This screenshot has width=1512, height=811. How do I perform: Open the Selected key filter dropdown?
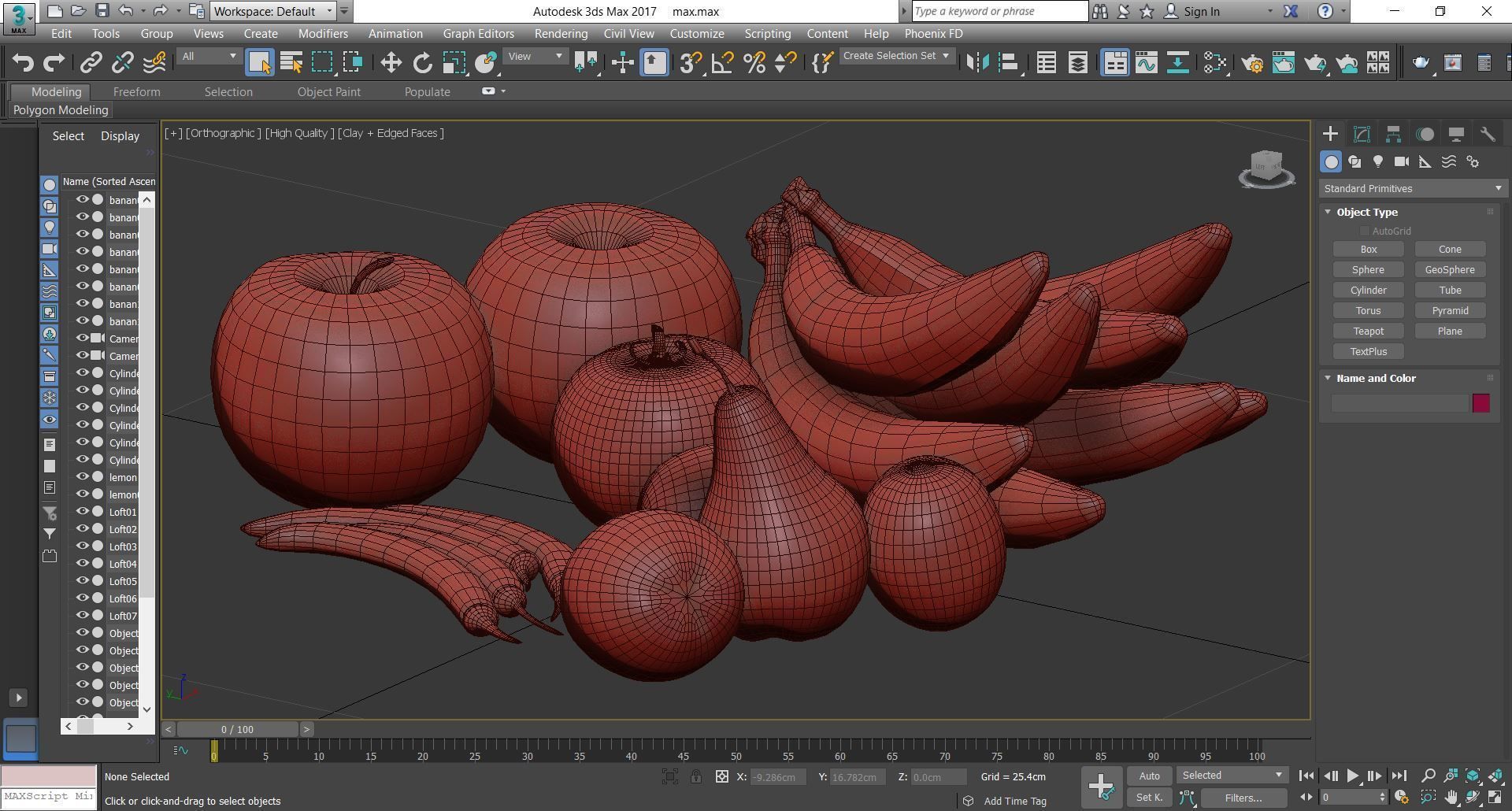click(1232, 776)
